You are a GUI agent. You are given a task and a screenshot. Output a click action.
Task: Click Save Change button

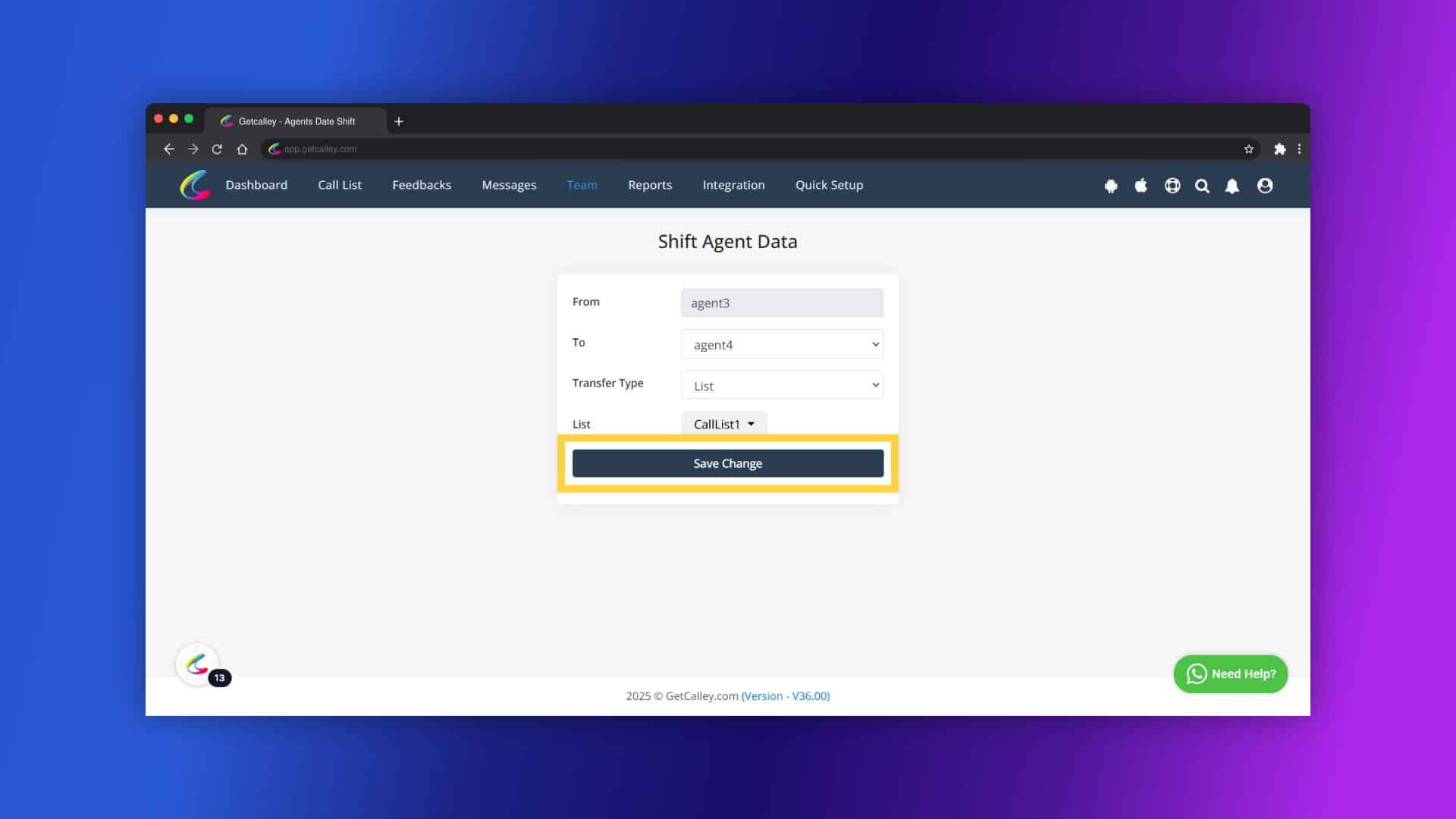tap(728, 463)
